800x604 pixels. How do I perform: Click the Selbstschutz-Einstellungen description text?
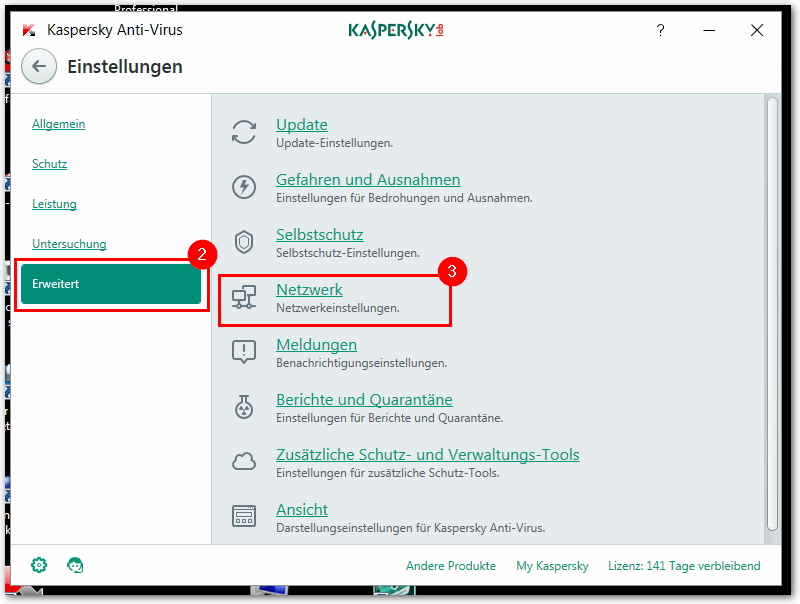pos(348,253)
